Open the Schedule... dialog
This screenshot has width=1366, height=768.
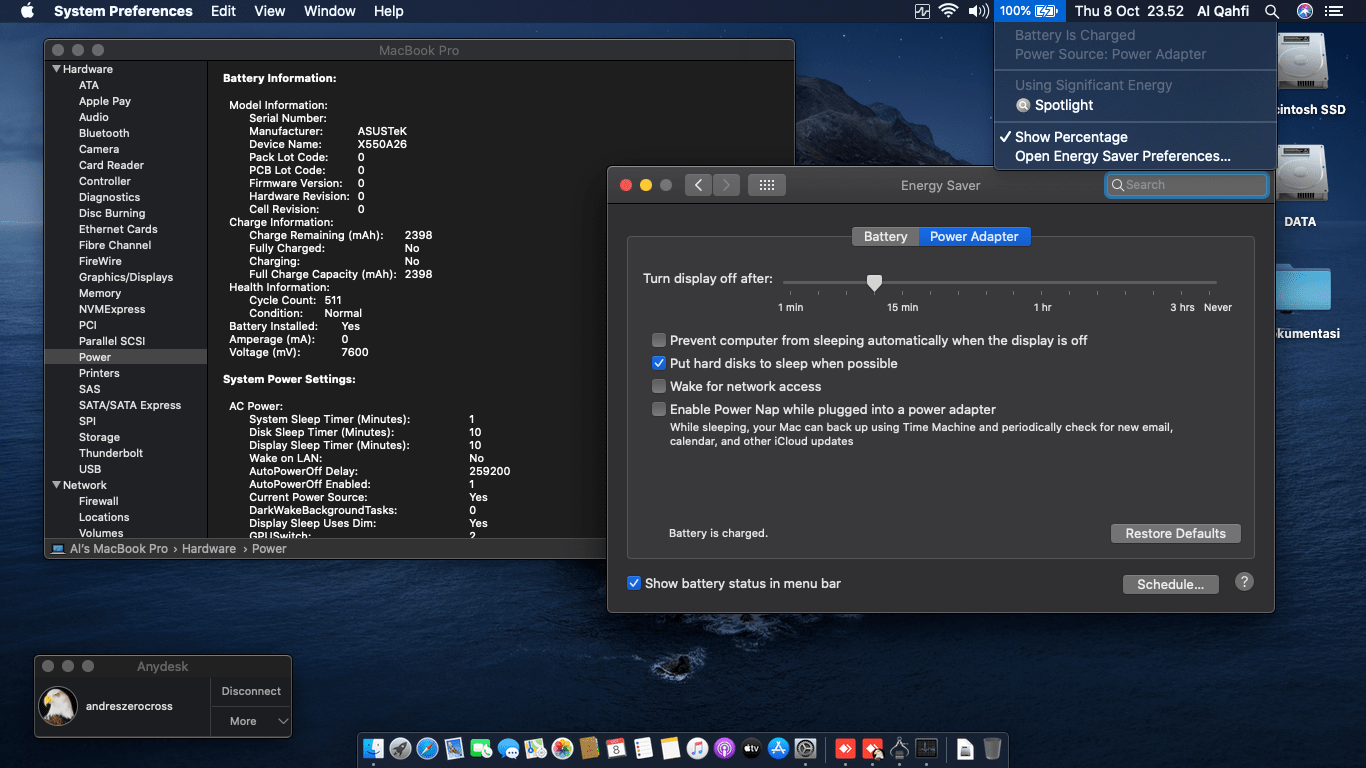[1171, 584]
